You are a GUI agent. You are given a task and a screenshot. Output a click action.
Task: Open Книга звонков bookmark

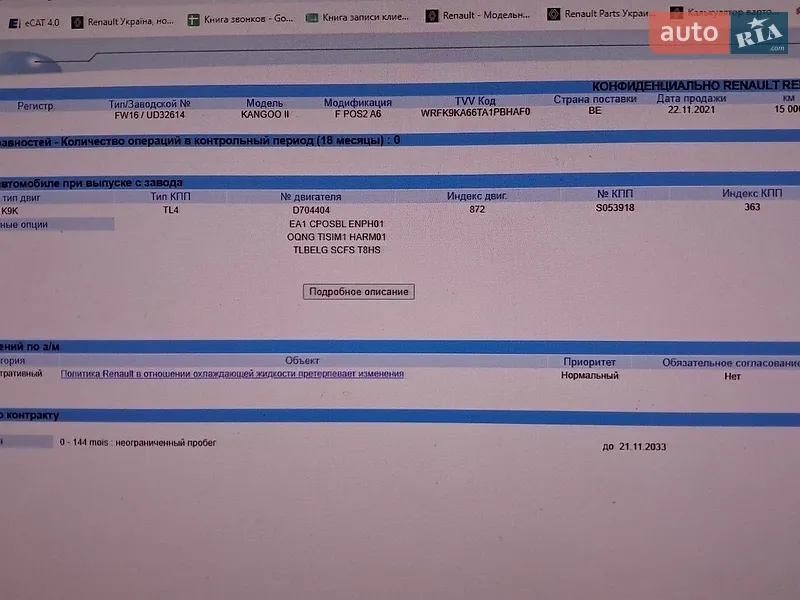241,19
